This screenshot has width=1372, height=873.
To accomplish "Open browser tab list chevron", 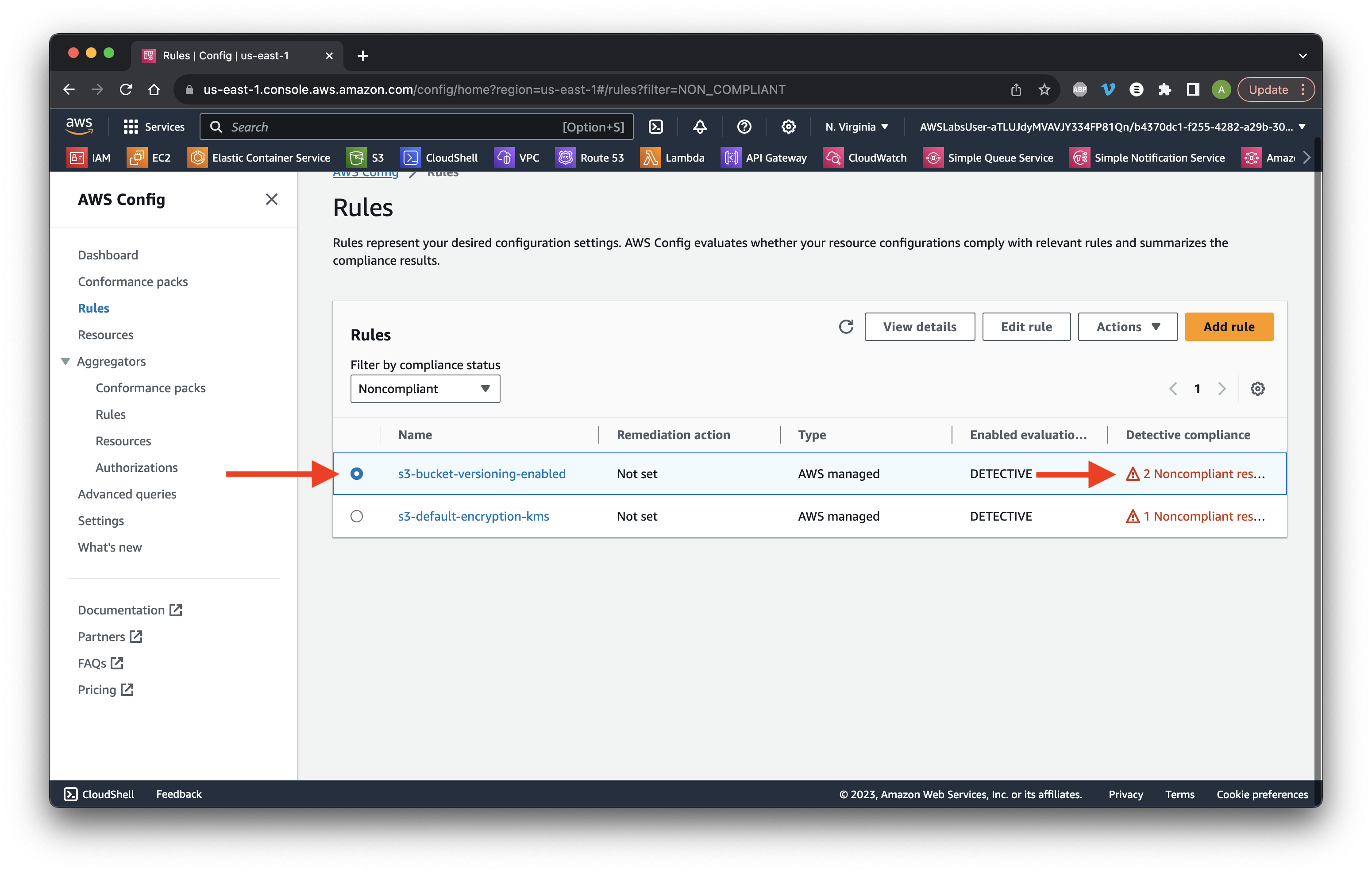I will (x=1303, y=56).
